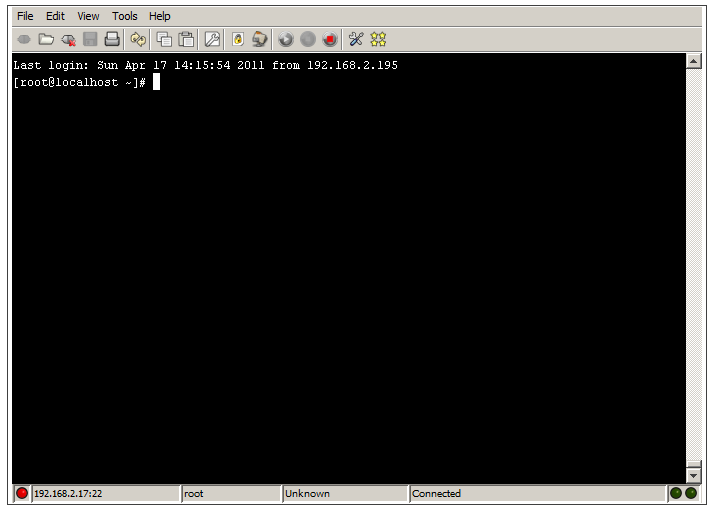
Task: Click the scrollbar up arrow
Action: (694, 61)
